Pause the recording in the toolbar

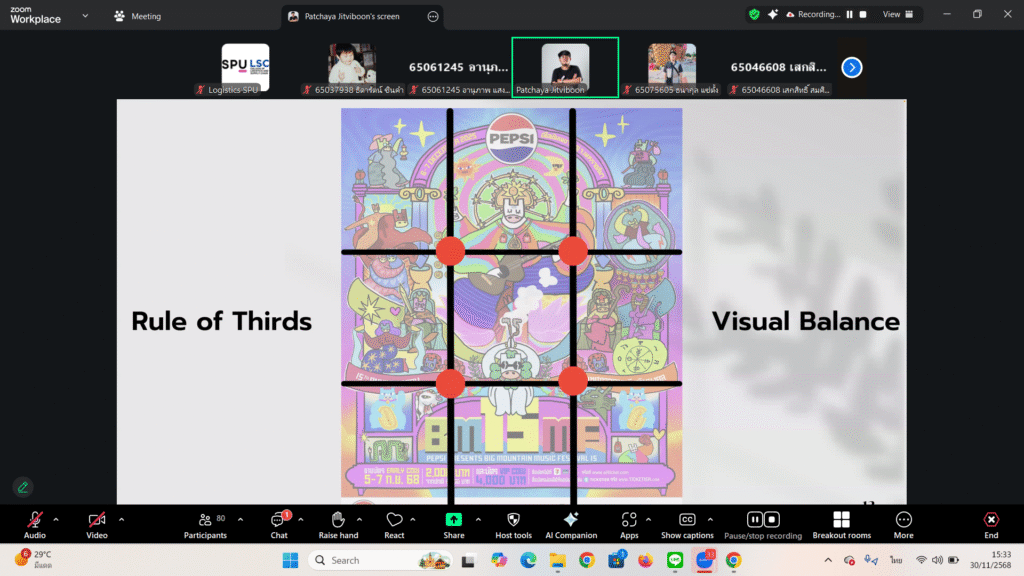(756, 520)
